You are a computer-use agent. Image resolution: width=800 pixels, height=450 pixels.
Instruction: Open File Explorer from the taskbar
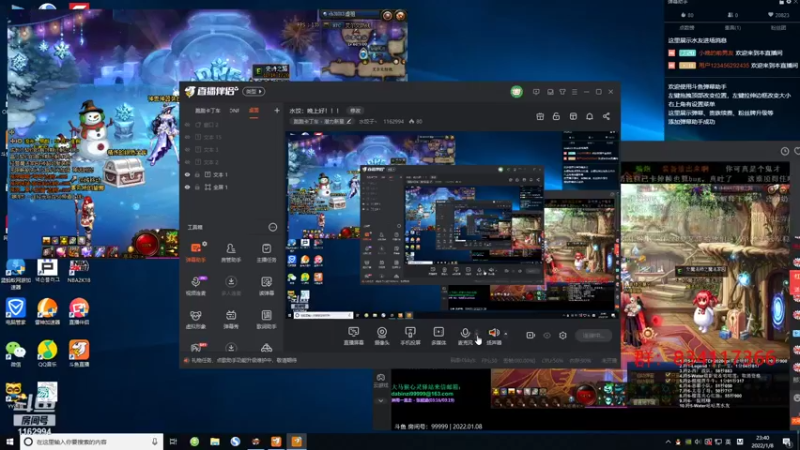point(215,442)
